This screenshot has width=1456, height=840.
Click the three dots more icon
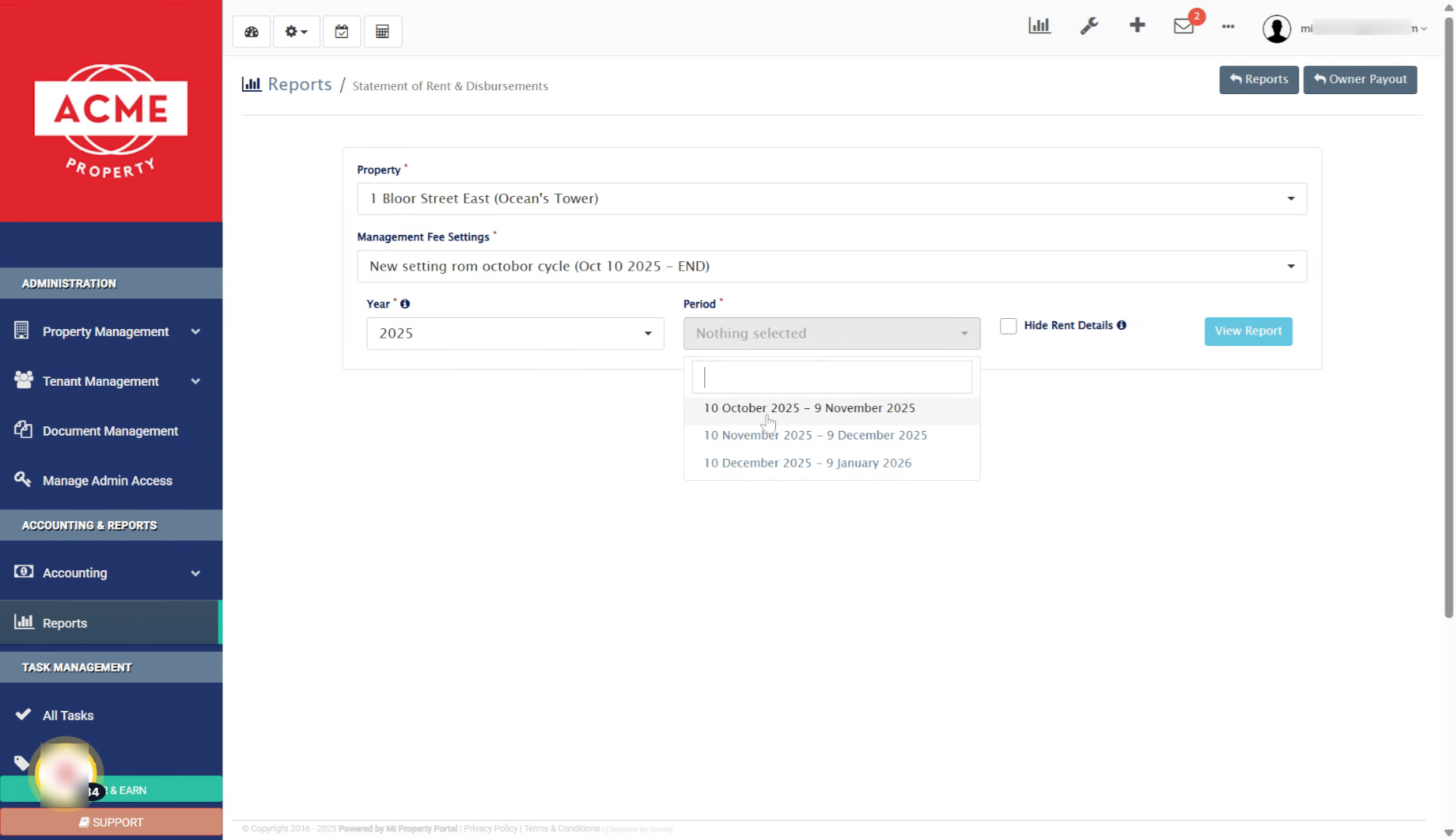1228,26
